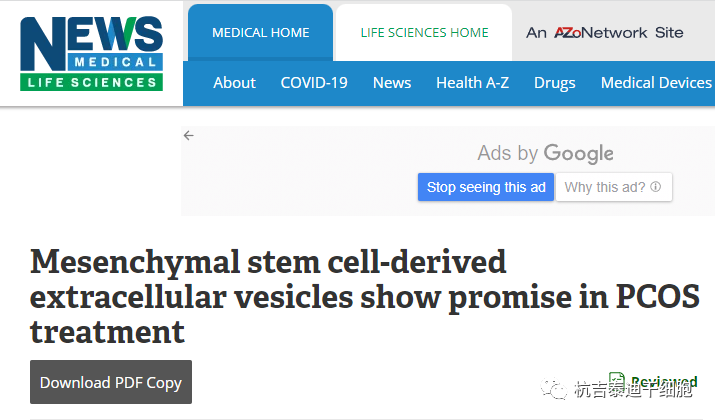The image size is (715, 420).
Task: Click the info icon beside Why this ad
Action: point(656,187)
